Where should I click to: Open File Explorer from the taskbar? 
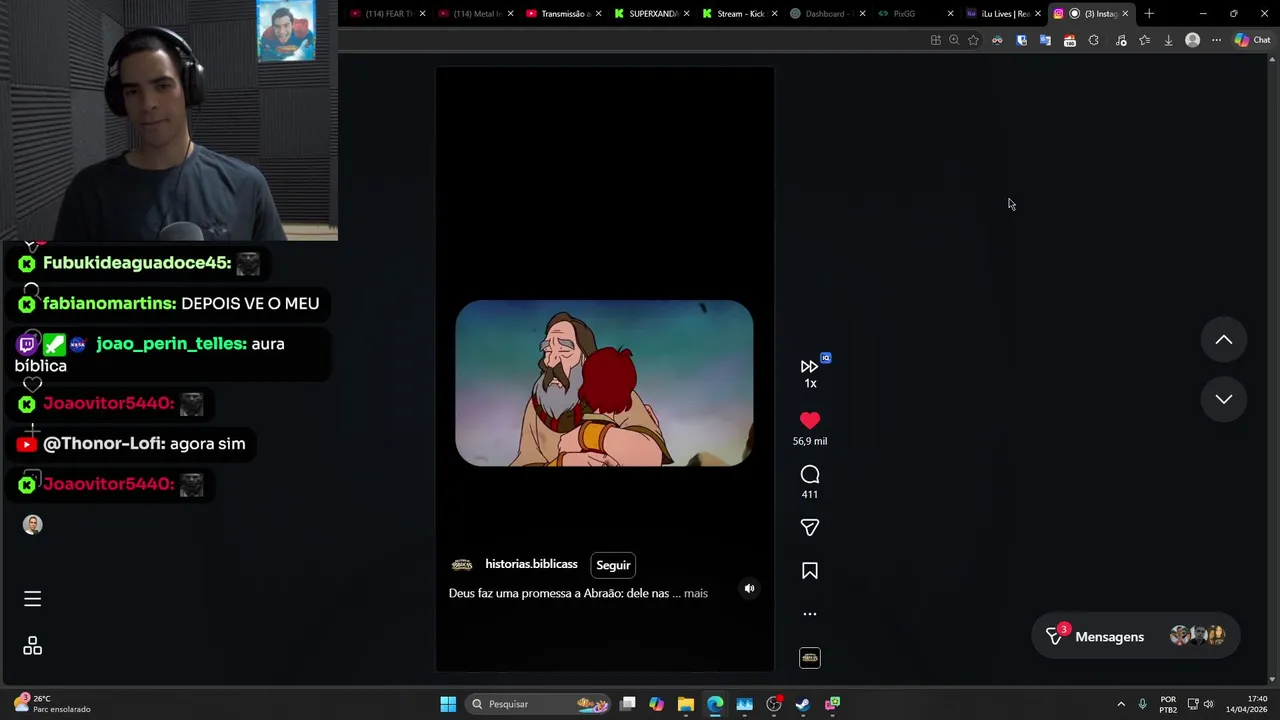(x=685, y=704)
